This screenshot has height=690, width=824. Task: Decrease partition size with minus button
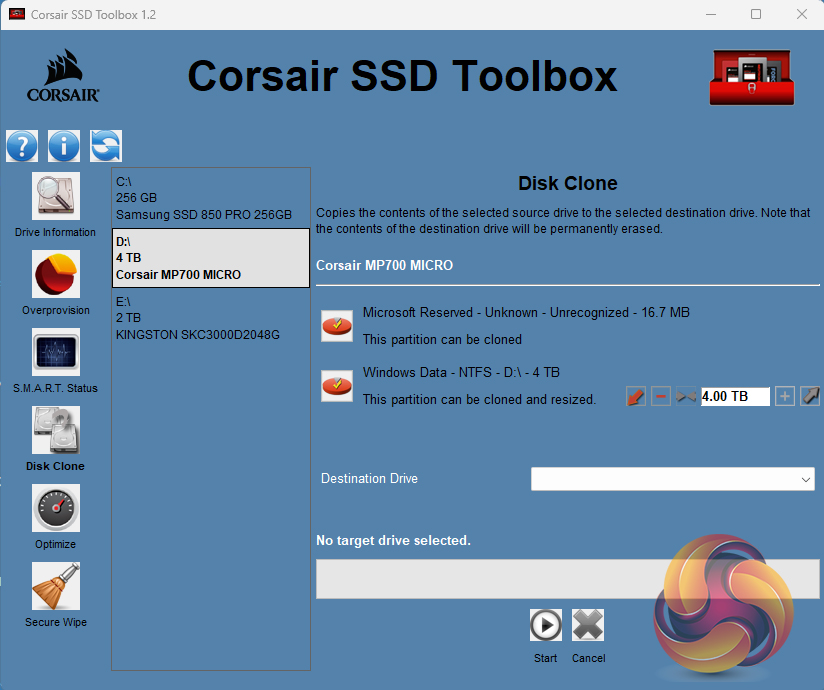pos(661,397)
